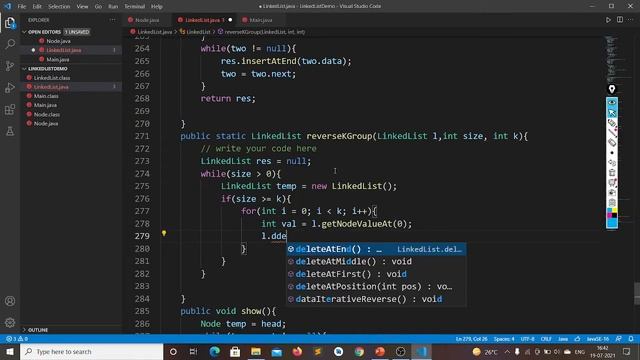Pick the yellow color swatch in annotation toolbar
640x360 pixels.
615,211
